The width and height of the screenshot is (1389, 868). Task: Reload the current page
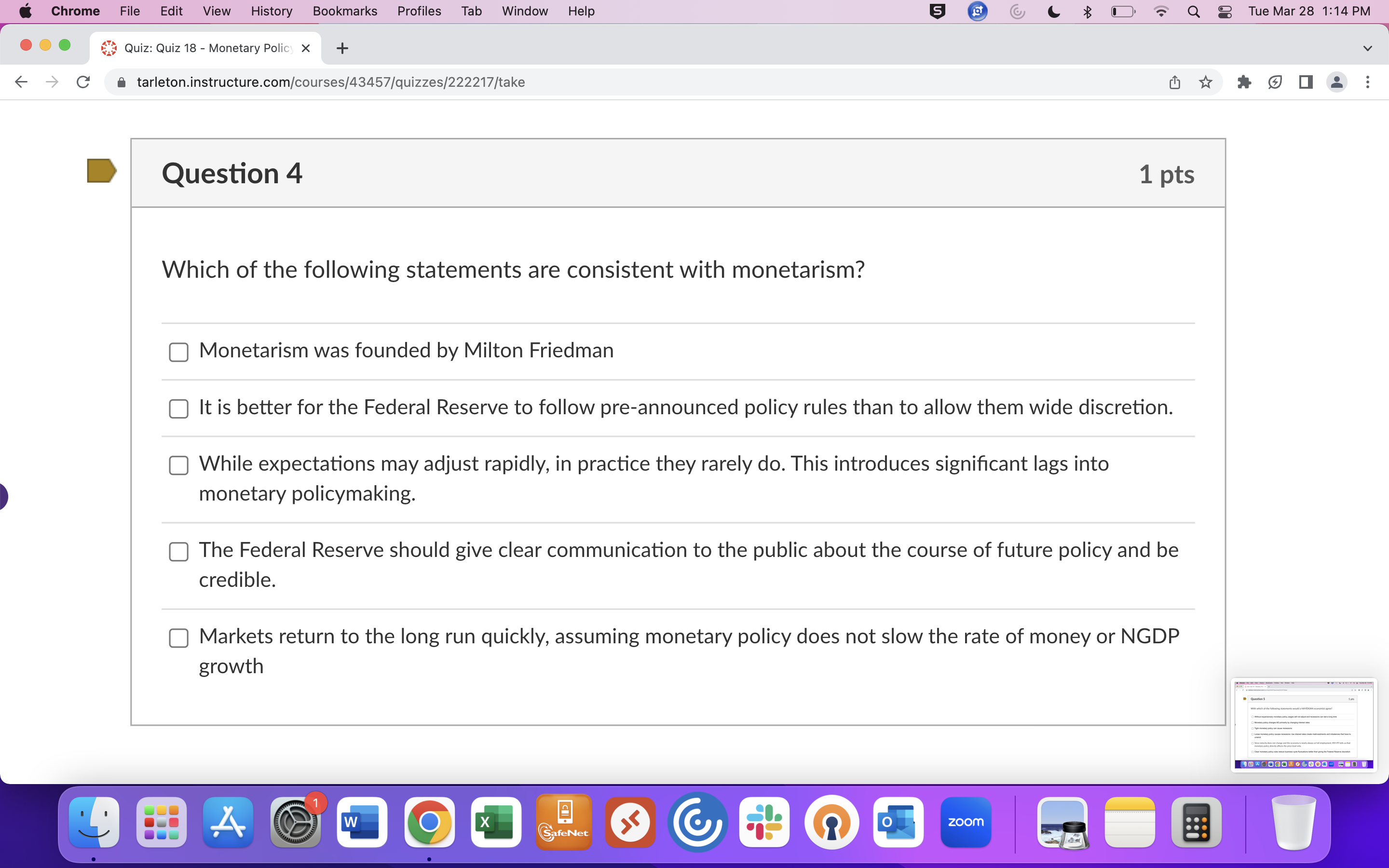pyautogui.click(x=82, y=82)
